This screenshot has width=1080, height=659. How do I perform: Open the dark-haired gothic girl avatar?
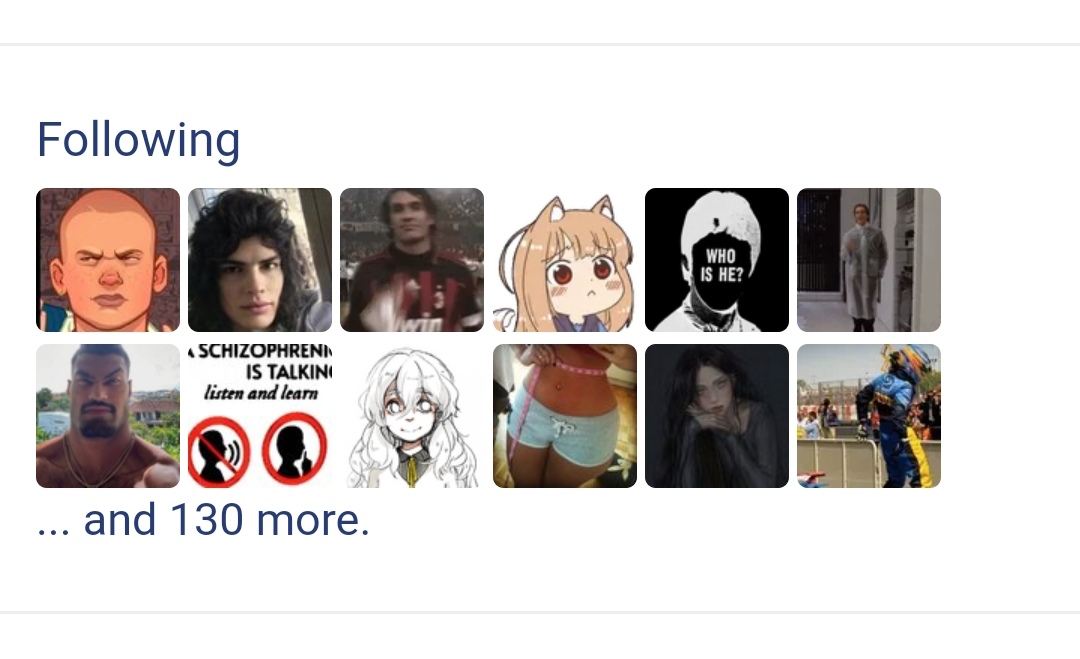pos(716,416)
